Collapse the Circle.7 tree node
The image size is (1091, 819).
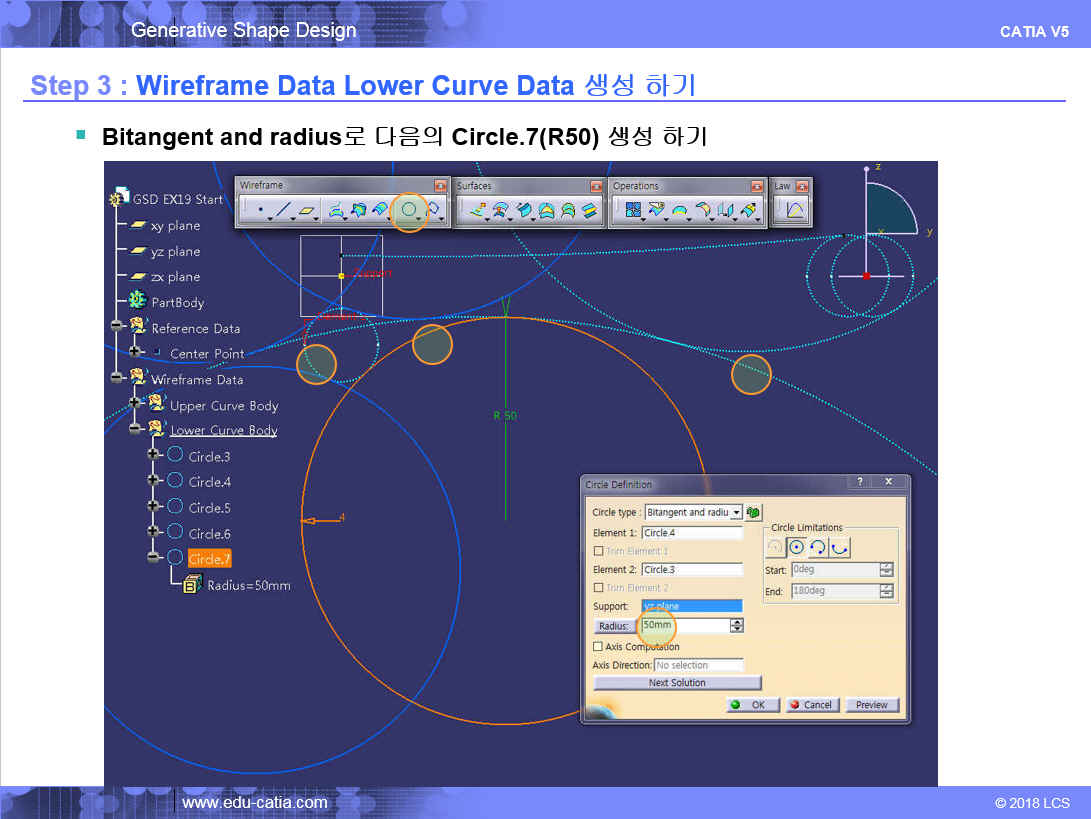[x=153, y=558]
